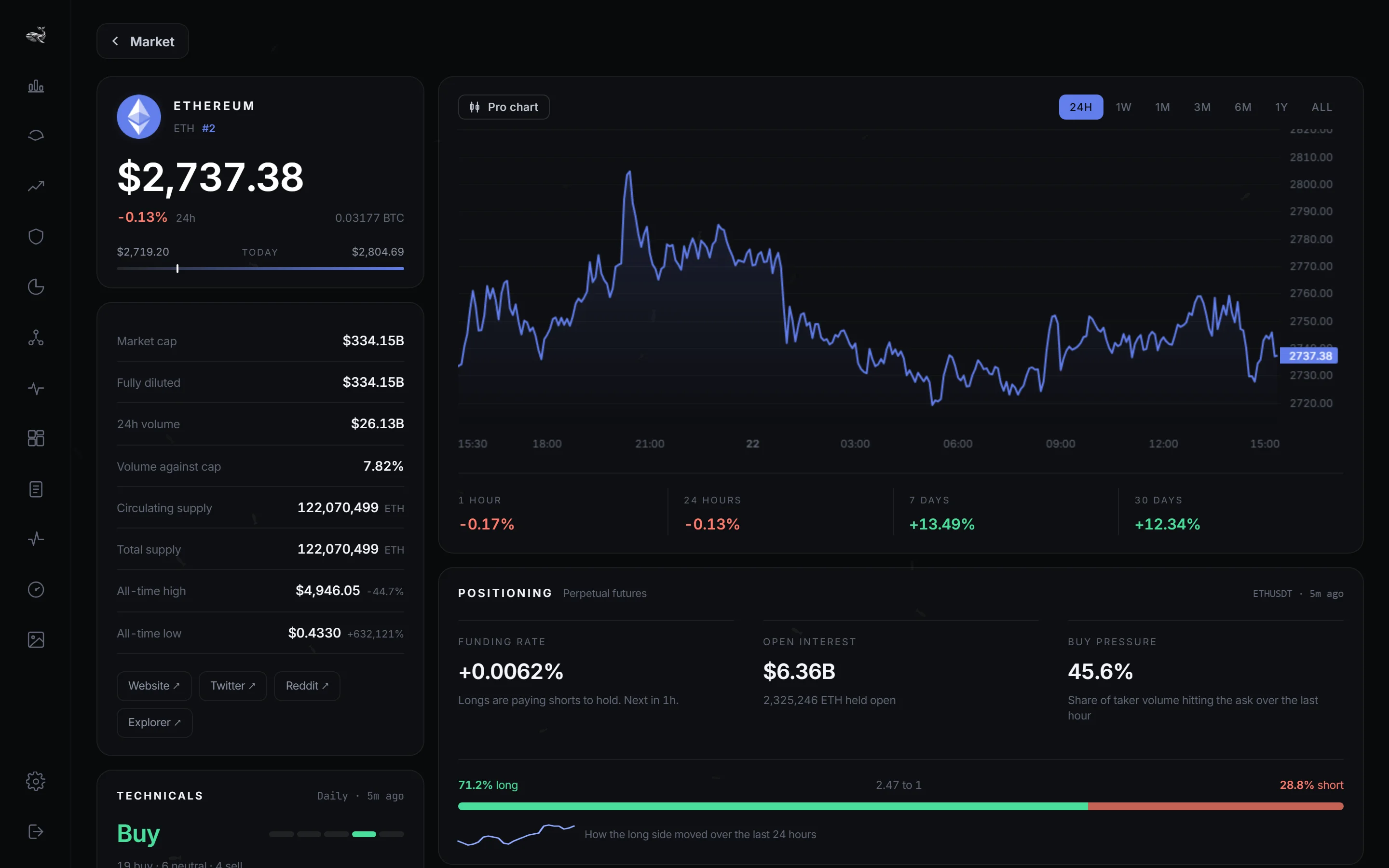This screenshot has width=1389, height=868.
Task: Open the pulse icon between nodes and grid icons
Action: pyautogui.click(x=36, y=389)
